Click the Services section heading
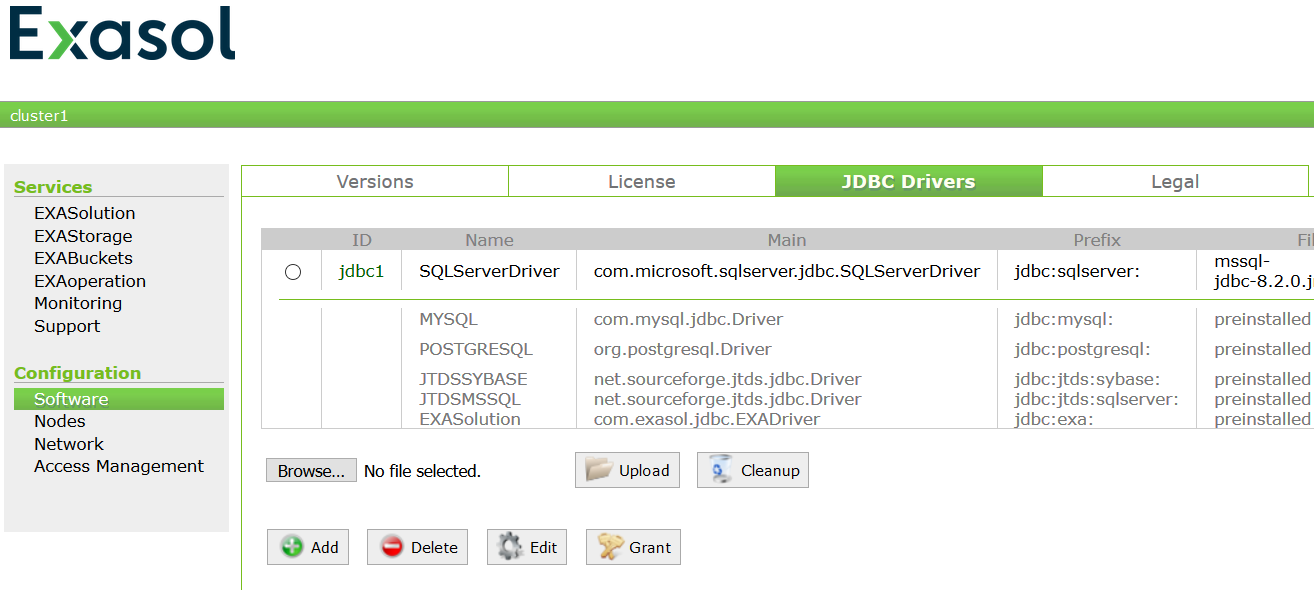The image size is (1314, 590). (x=53, y=187)
